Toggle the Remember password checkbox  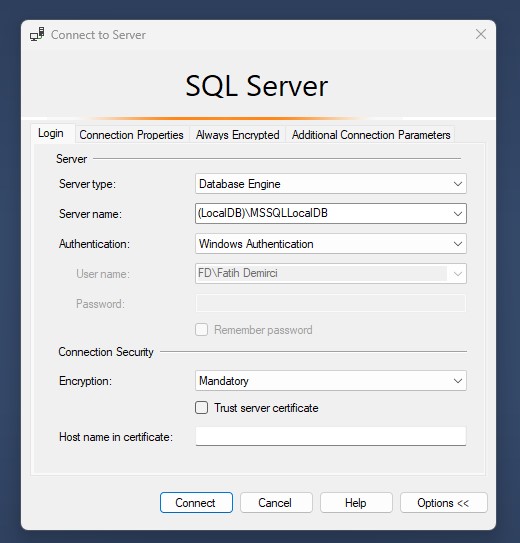click(201, 330)
